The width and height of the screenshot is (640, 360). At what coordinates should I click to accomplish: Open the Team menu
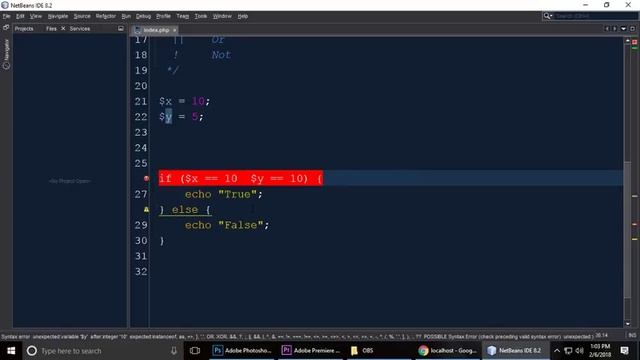tap(182, 16)
